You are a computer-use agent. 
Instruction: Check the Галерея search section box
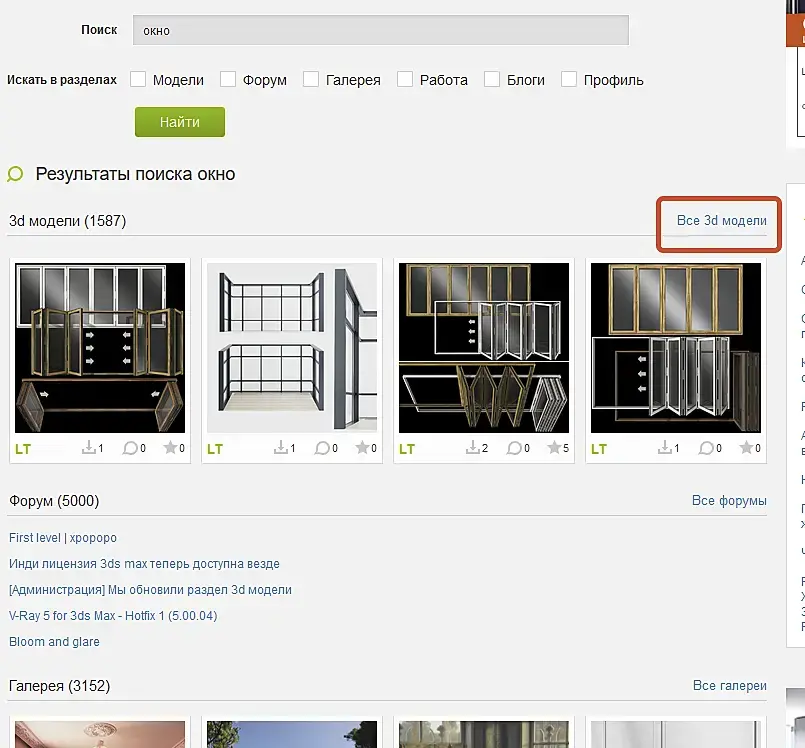coord(311,80)
